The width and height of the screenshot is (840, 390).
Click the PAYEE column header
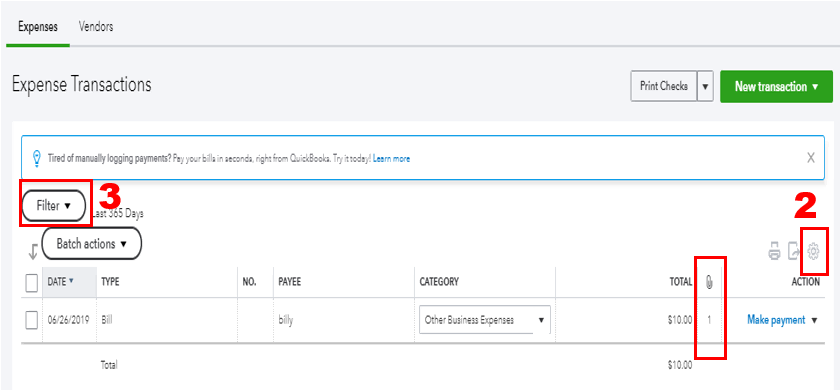pos(289,282)
